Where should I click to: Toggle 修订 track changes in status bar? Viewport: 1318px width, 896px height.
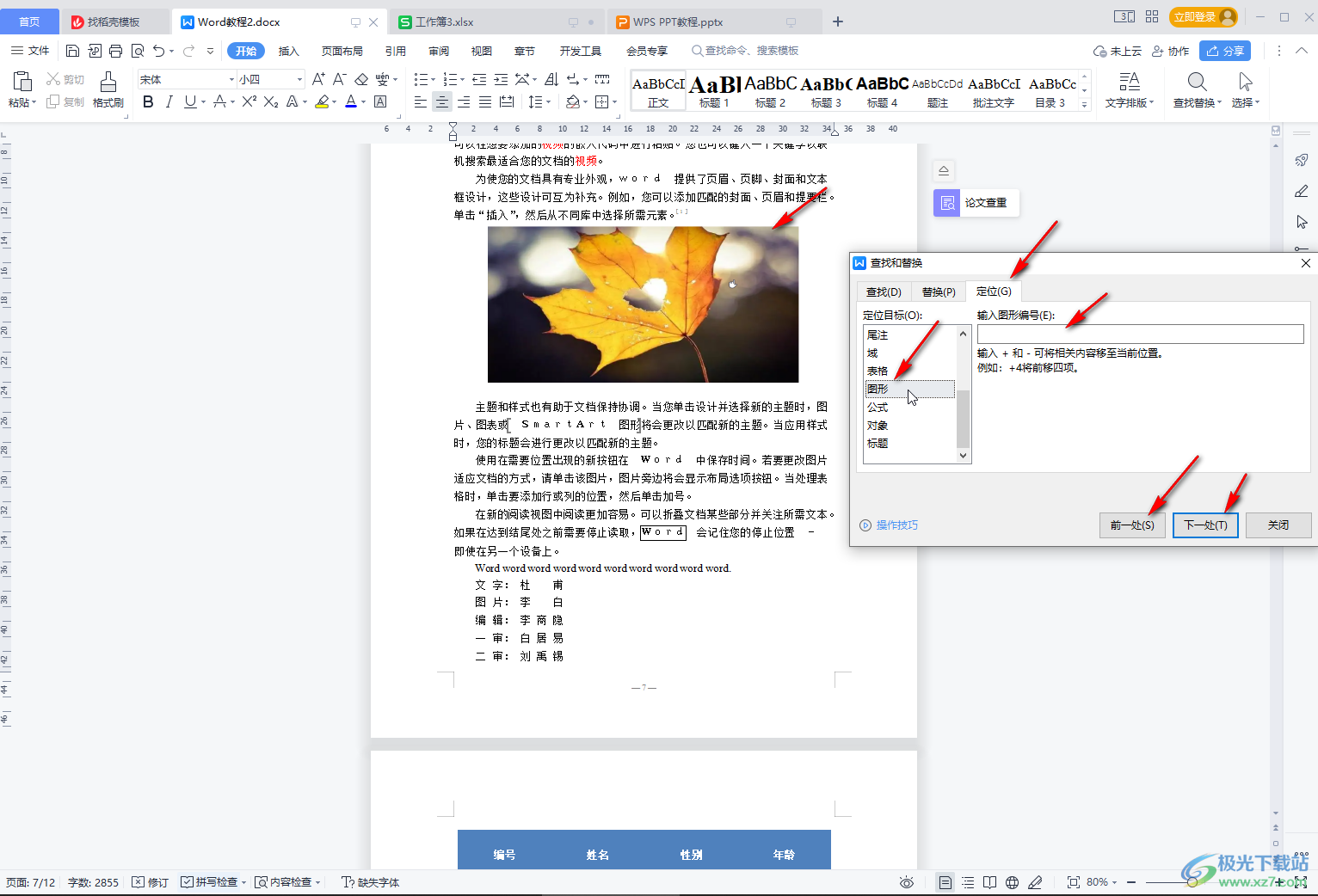point(151,882)
